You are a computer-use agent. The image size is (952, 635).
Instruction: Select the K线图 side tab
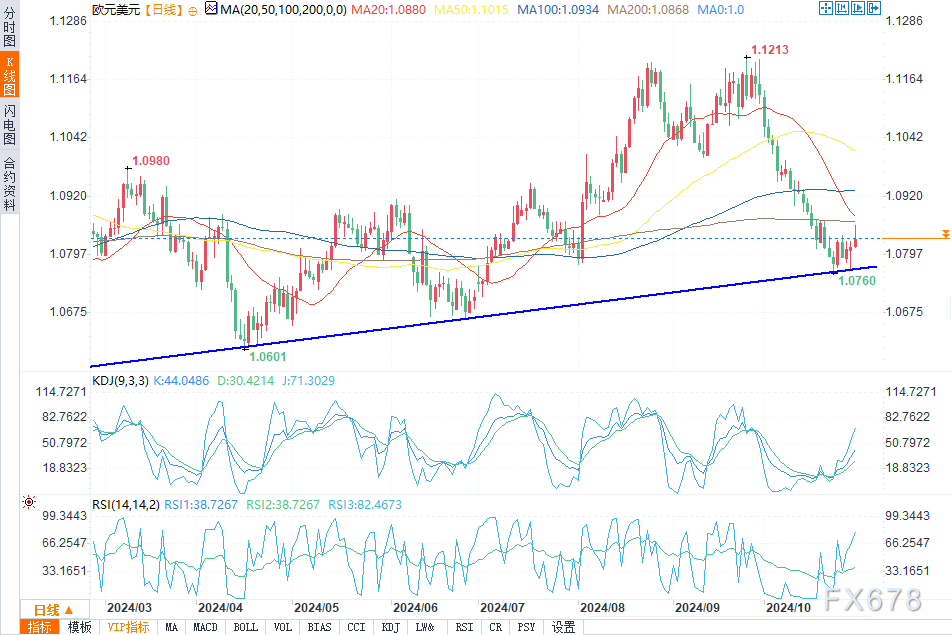[x=9, y=75]
